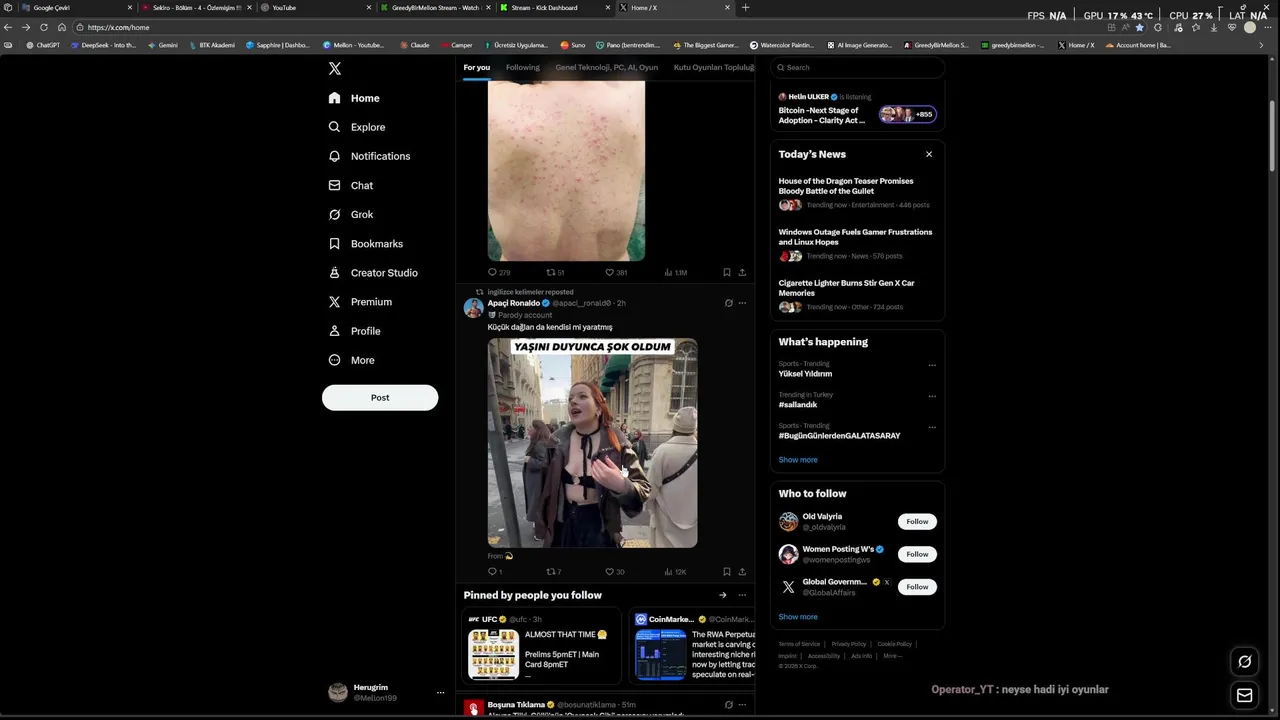Open the Claude bookmark in bookmarks bar
The width and height of the screenshot is (1280, 720).
tap(415, 45)
